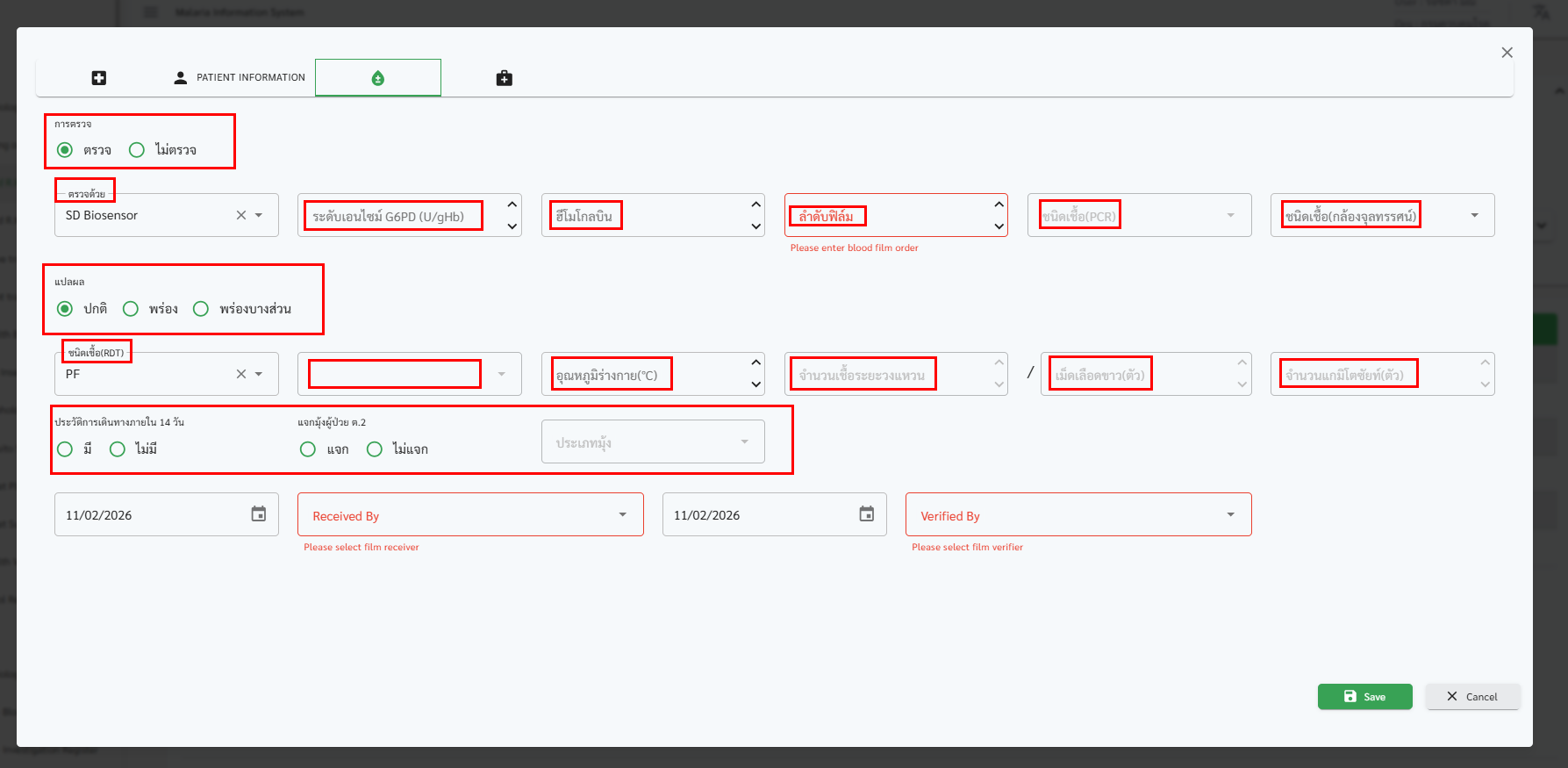This screenshot has width=1568, height=768.
Task: Expand the Received By dropdown
Action: [x=622, y=515]
